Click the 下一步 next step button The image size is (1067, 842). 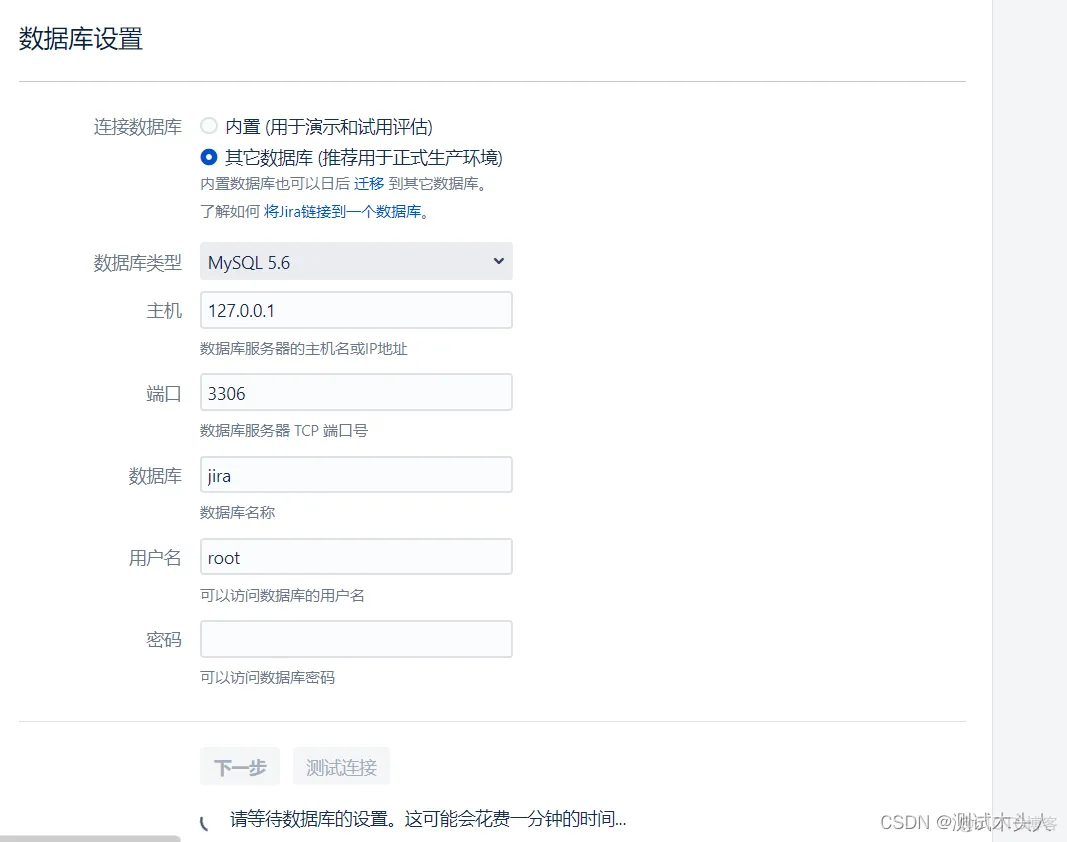[240, 766]
